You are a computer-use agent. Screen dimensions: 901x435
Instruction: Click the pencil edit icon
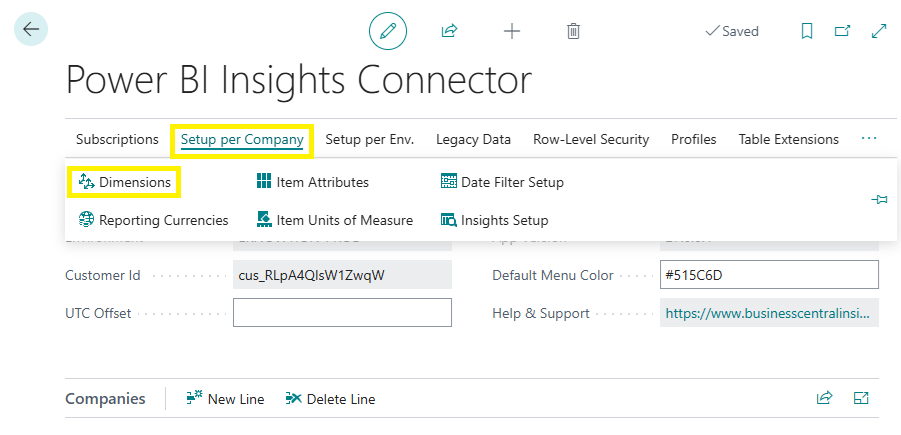pos(388,31)
